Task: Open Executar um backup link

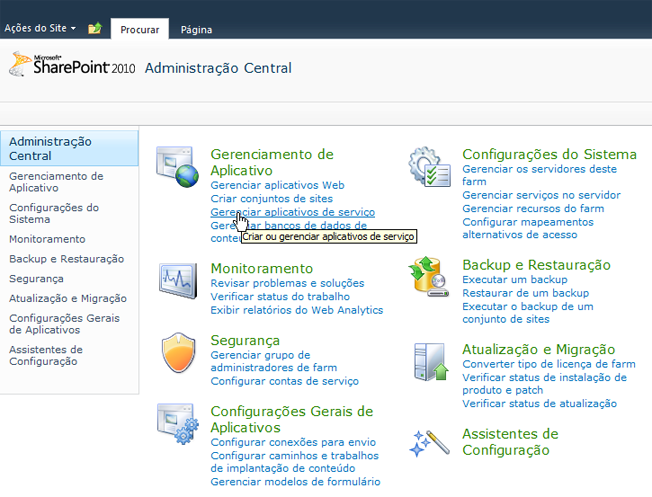Action: [515, 279]
